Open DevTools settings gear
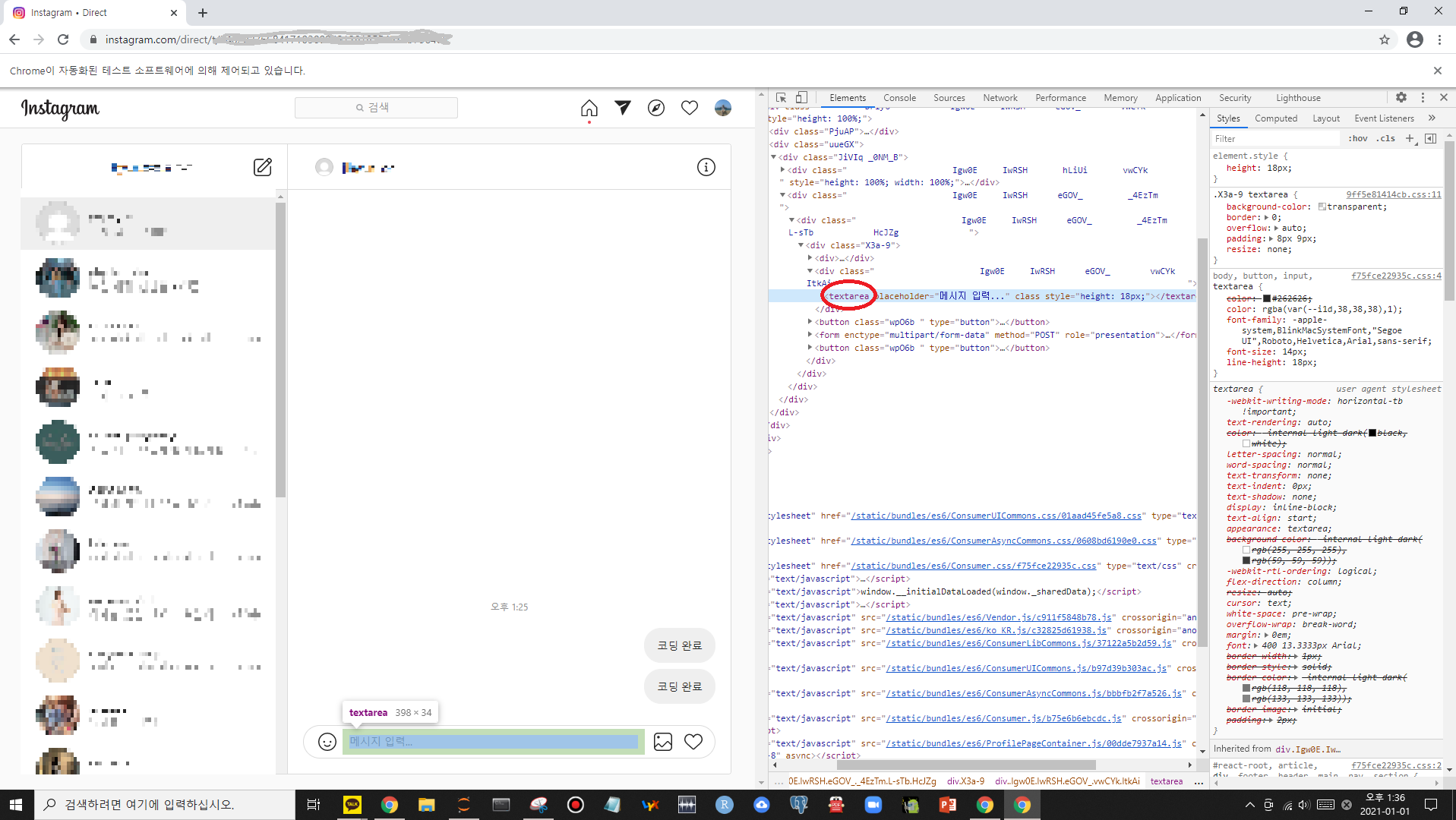The image size is (1456, 820). pos(1401,97)
